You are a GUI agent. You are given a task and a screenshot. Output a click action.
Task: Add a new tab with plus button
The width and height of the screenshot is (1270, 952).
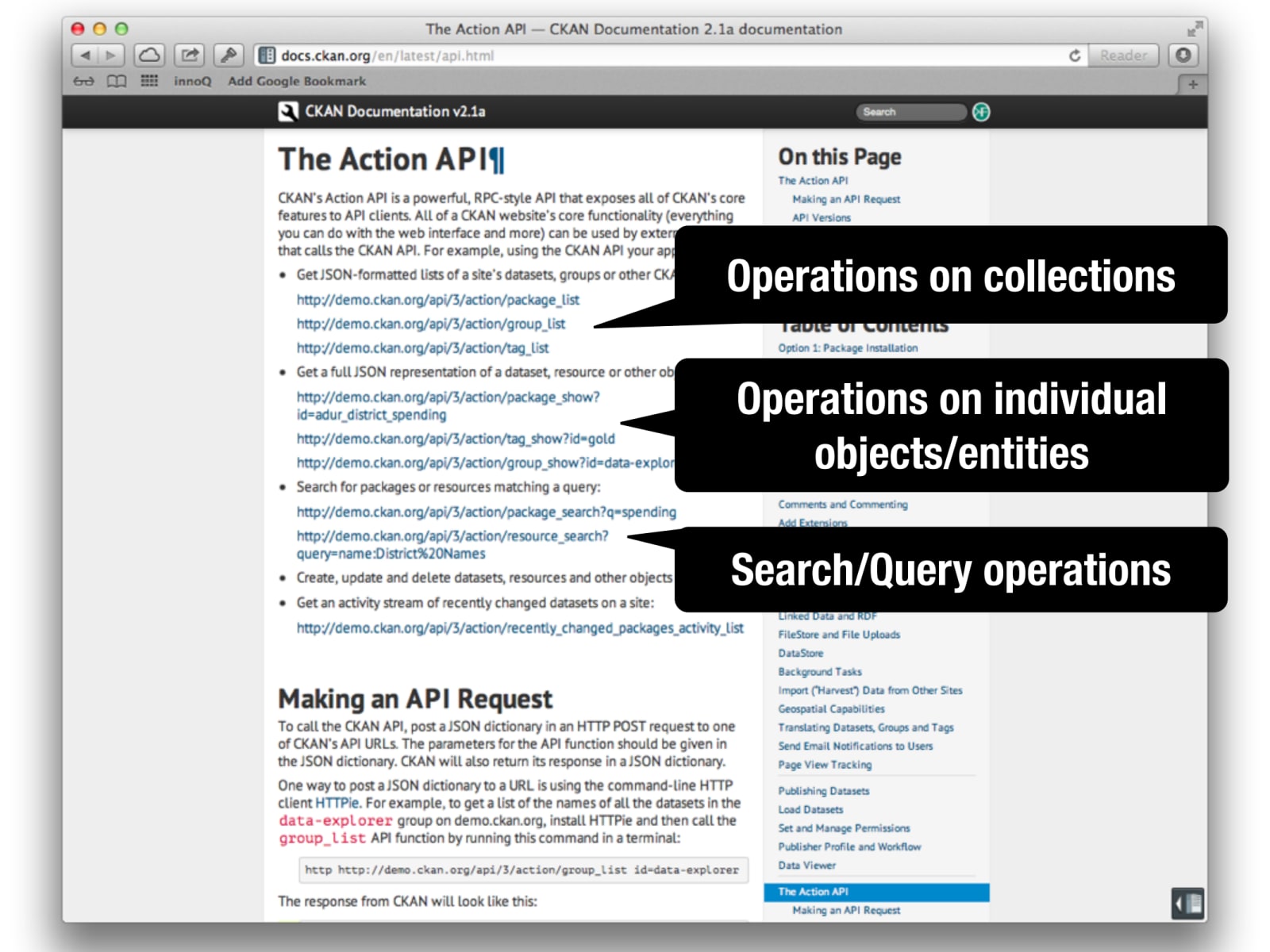[x=1192, y=84]
